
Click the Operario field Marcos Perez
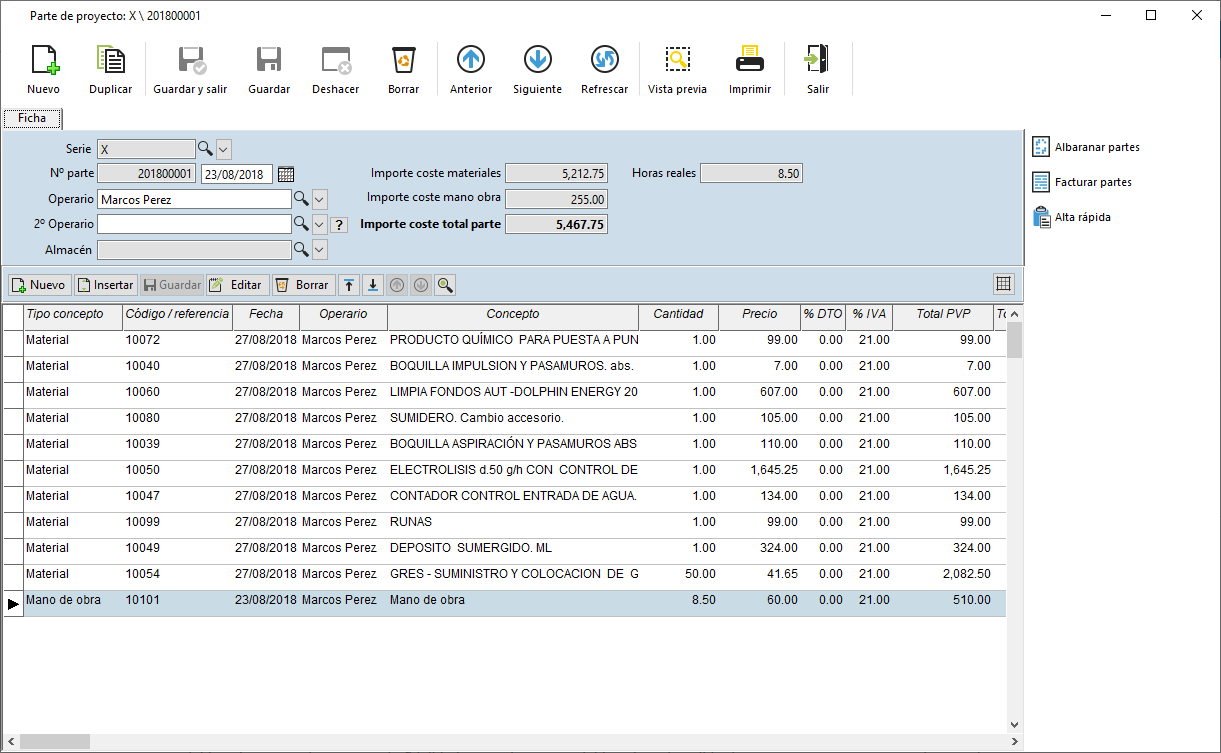(x=194, y=199)
